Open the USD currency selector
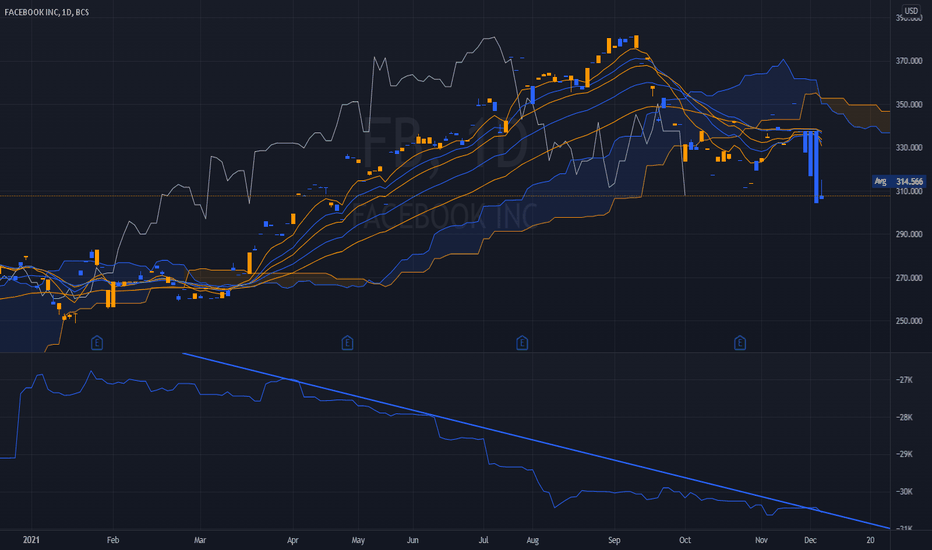 tap(911, 11)
